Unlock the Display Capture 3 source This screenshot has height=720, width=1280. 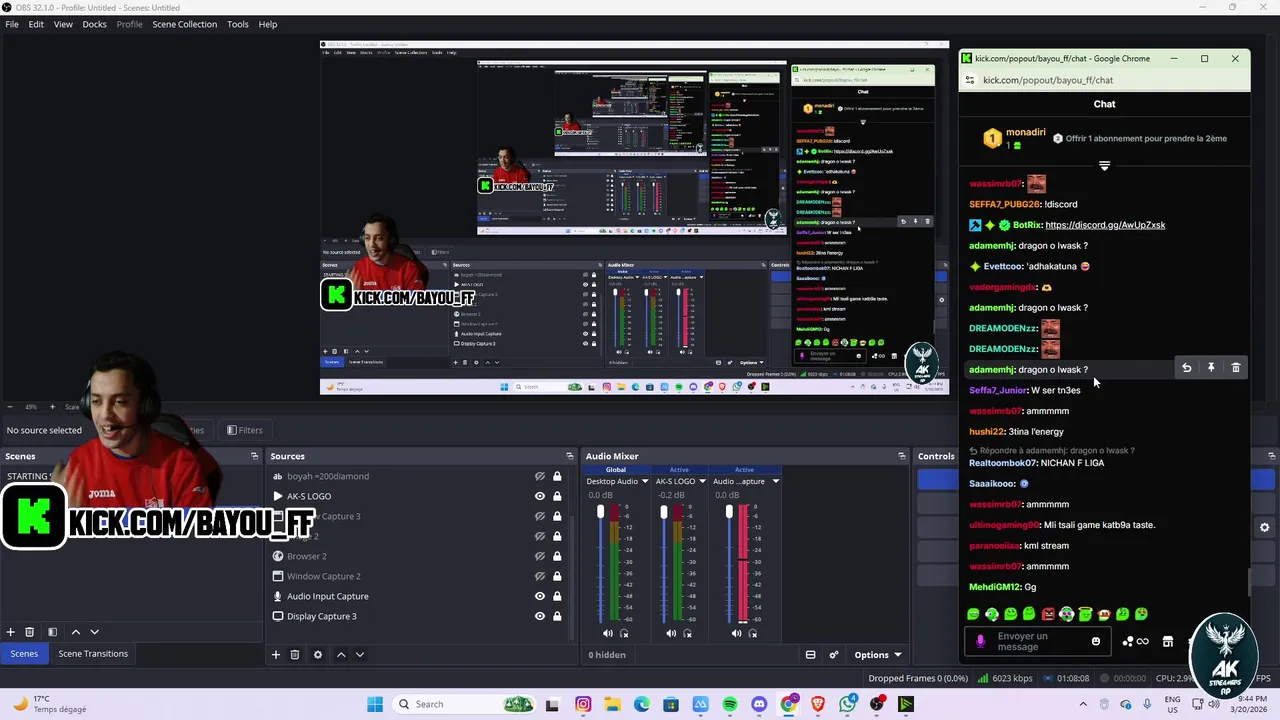tap(557, 616)
